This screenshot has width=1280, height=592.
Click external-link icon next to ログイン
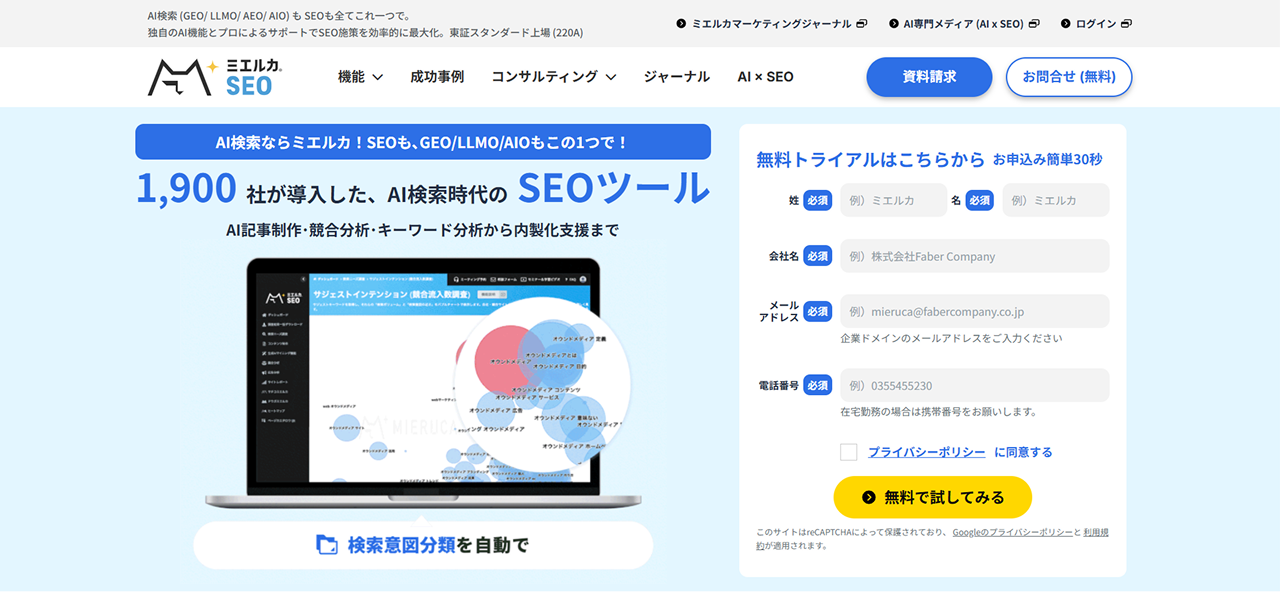tap(1126, 23)
